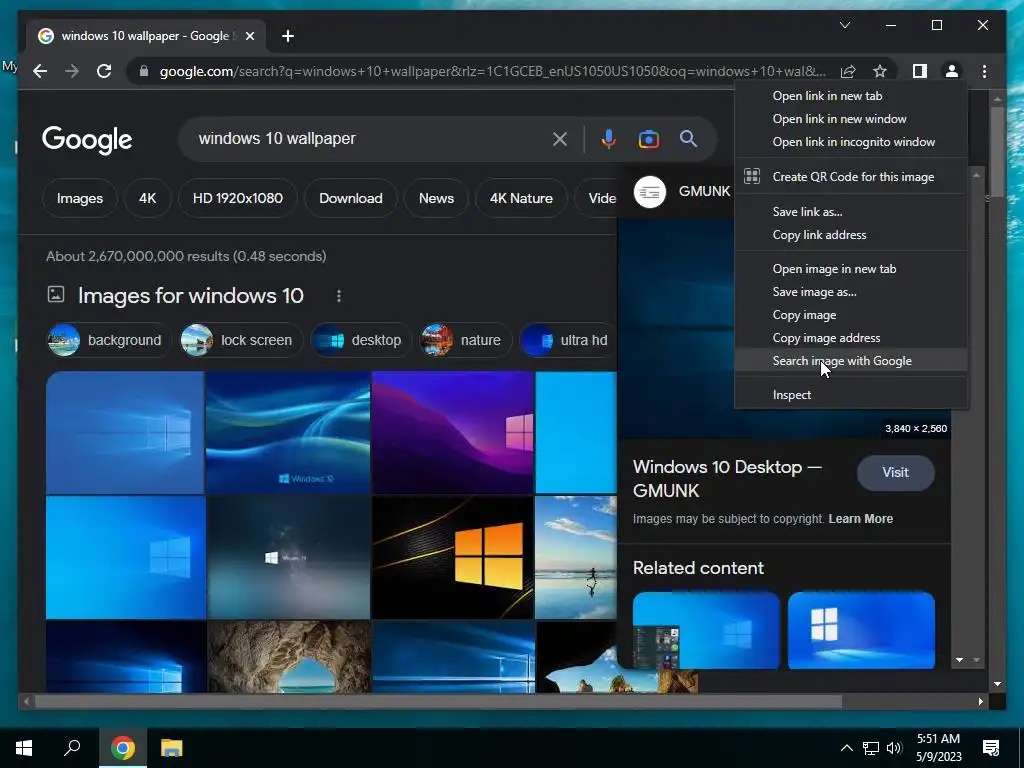Click the Chrome forward arrow
The image size is (1024, 768).
[x=72, y=71]
